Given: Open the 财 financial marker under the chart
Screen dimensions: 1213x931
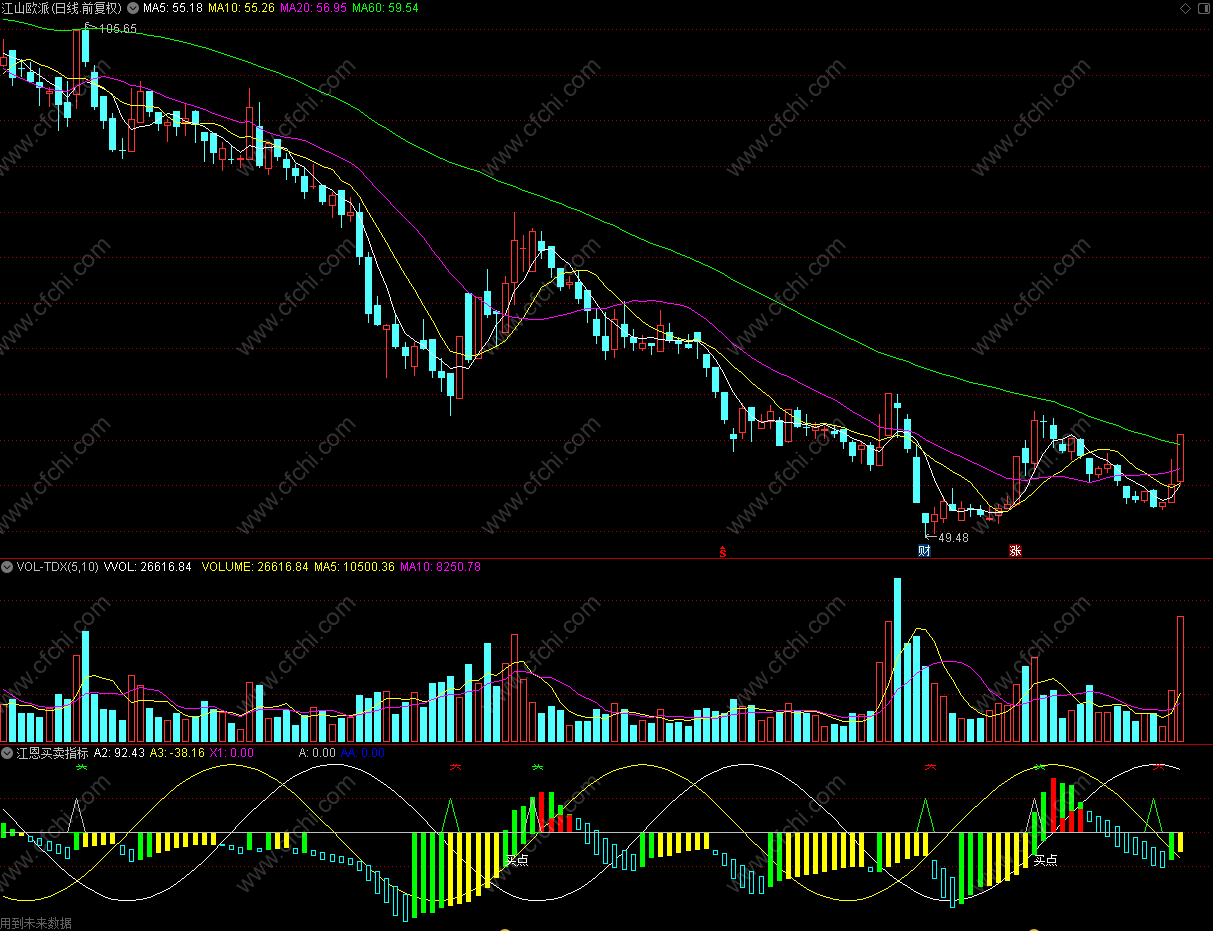Looking at the screenshot, I should click(924, 551).
